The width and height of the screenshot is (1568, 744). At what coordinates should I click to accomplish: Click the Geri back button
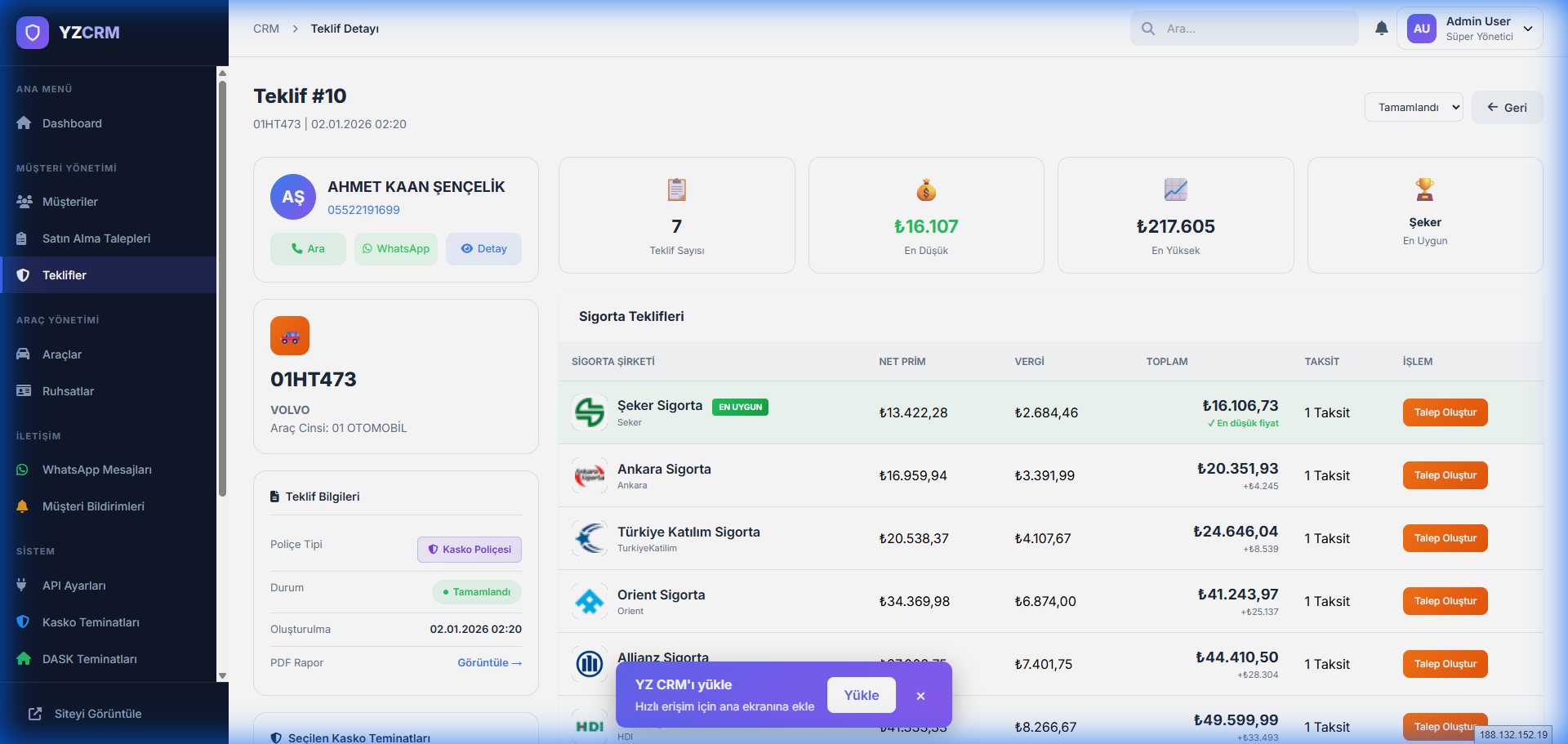1507,108
